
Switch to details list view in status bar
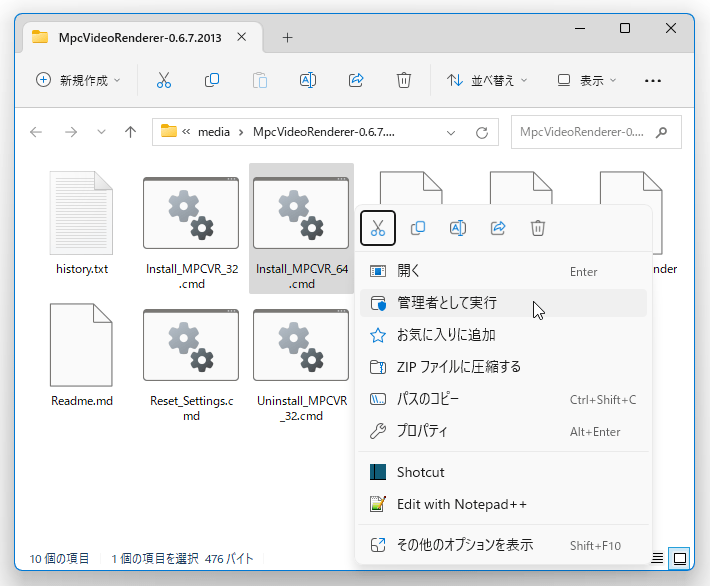pos(657,558)
